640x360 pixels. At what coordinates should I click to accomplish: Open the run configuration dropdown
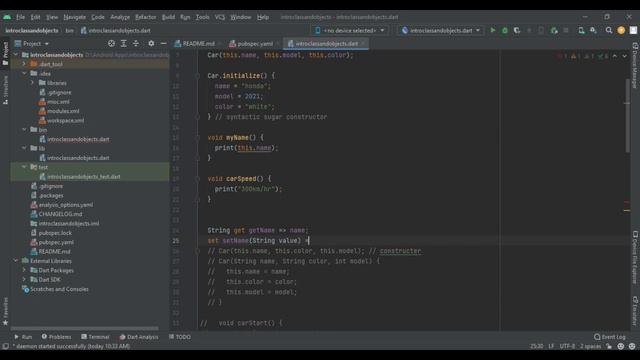tap(441, 30)
